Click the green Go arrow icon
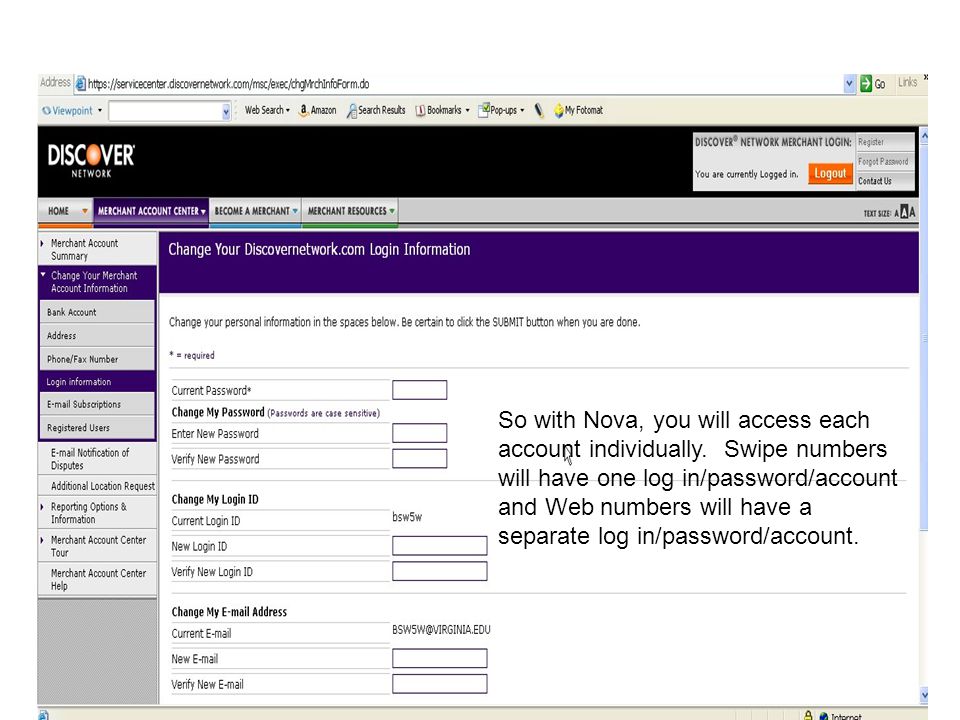The width and height of the screenshot is (960, 720). pos(866,84)
